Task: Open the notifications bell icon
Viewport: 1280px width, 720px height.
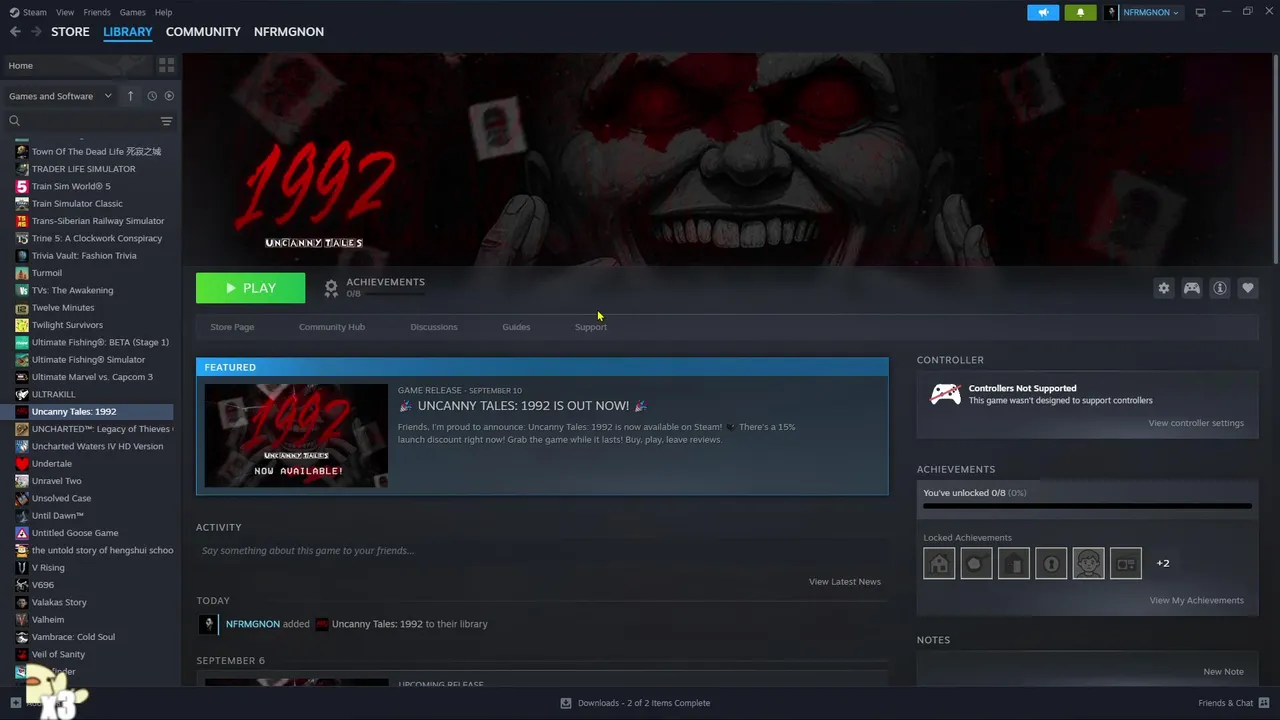Action: click(1080, 12)
